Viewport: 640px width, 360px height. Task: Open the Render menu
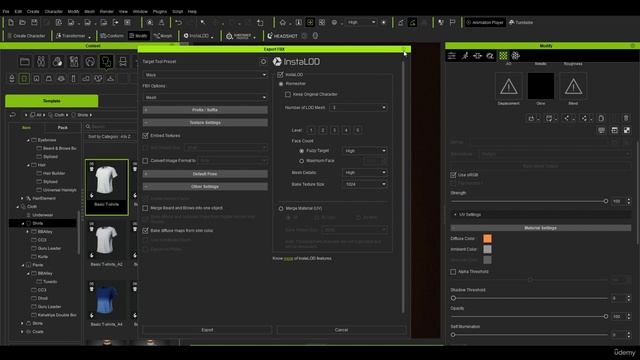pos(107,11)
